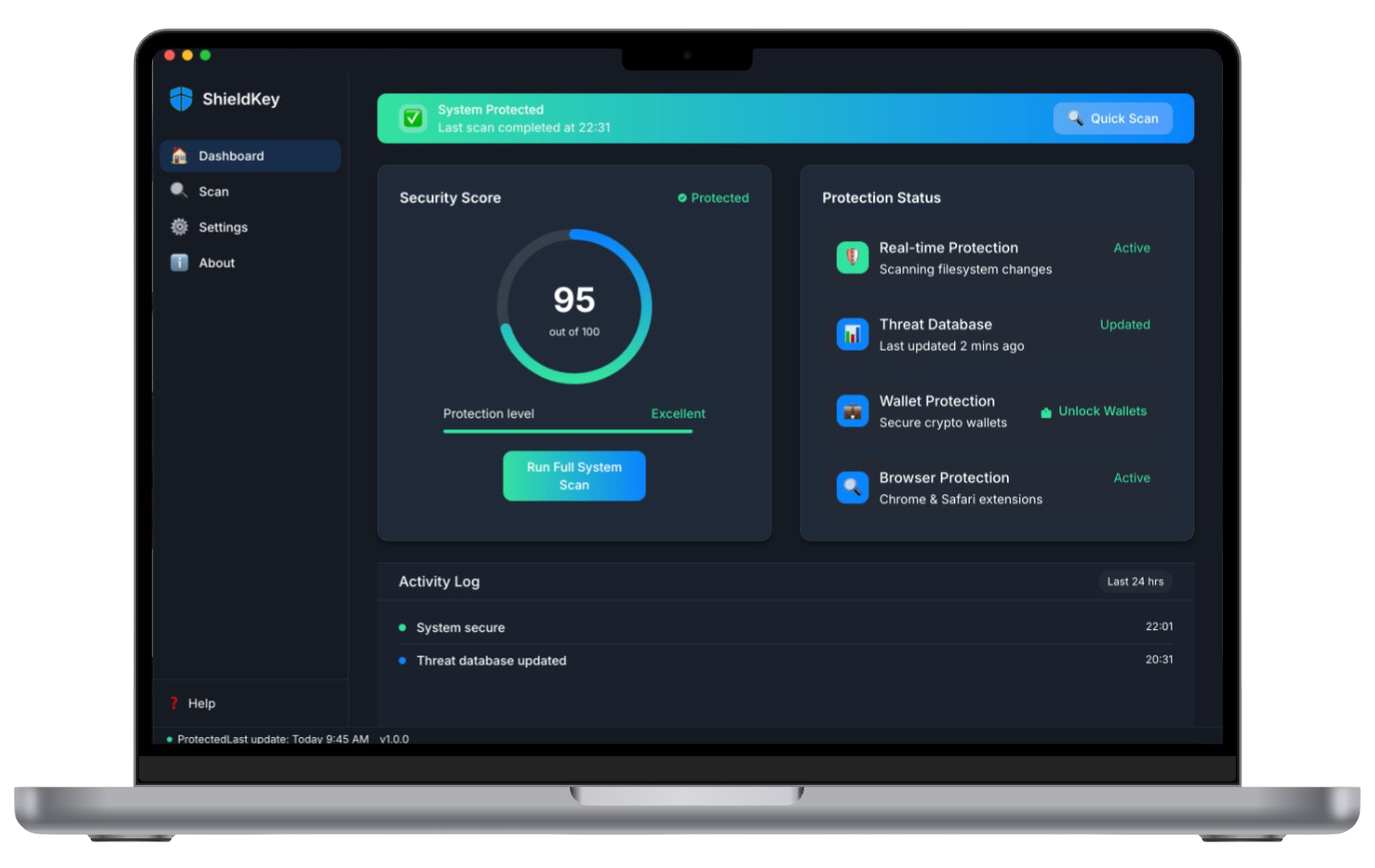This screenshot has height=868, width=1375.
Task: Start a Quick Scan
Action: click(1113, 119)
